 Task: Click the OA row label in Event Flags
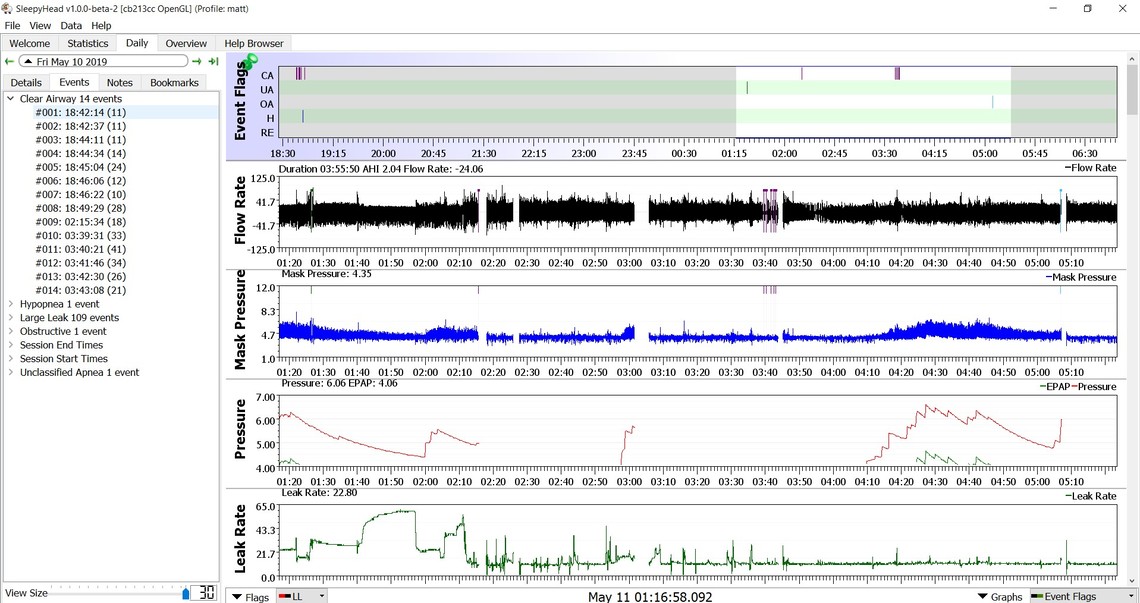point(267,104)
